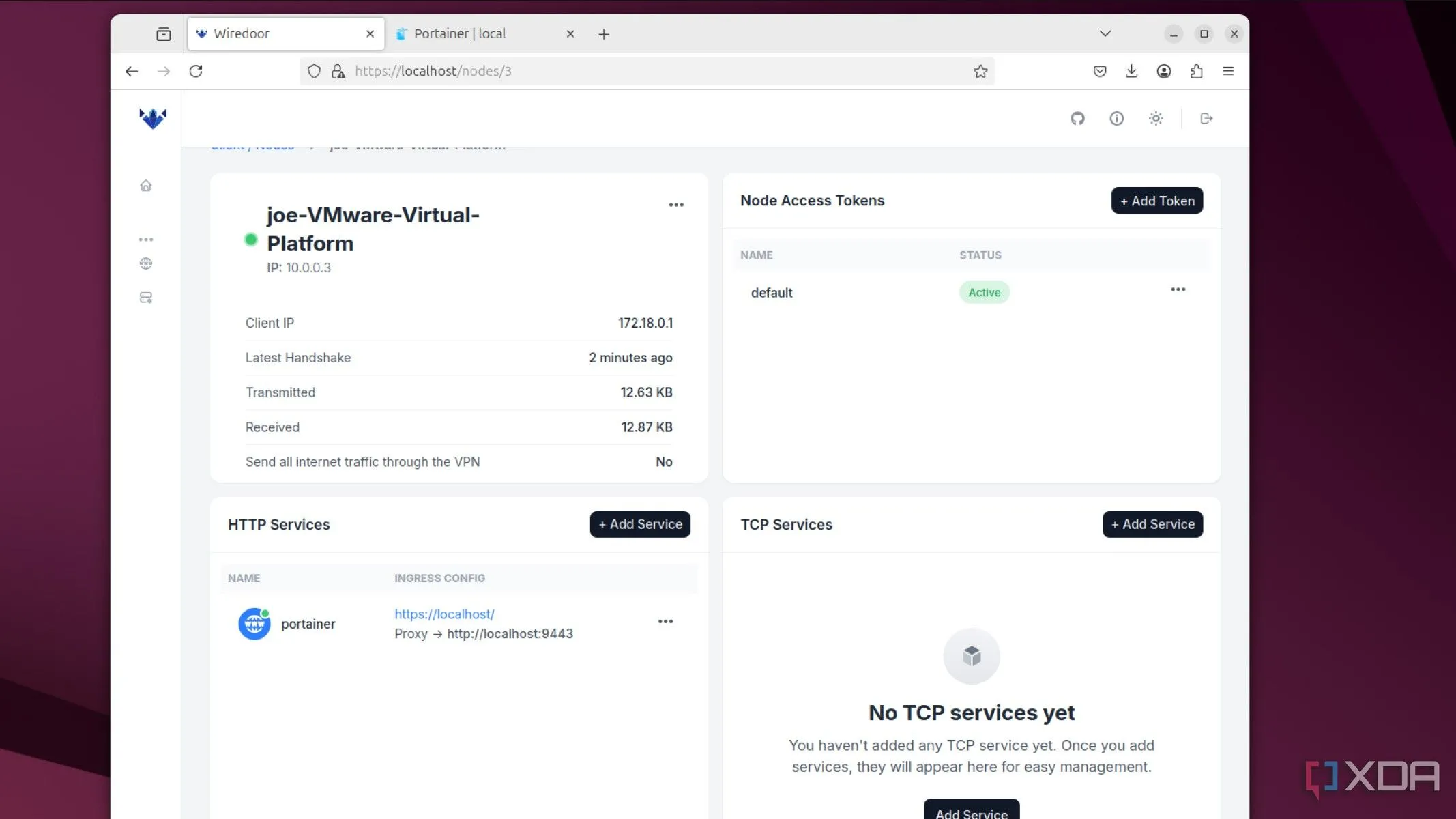Click Add Service in HTTP Services
Screen dimensions: 1456x819
[x=640, y=524]
